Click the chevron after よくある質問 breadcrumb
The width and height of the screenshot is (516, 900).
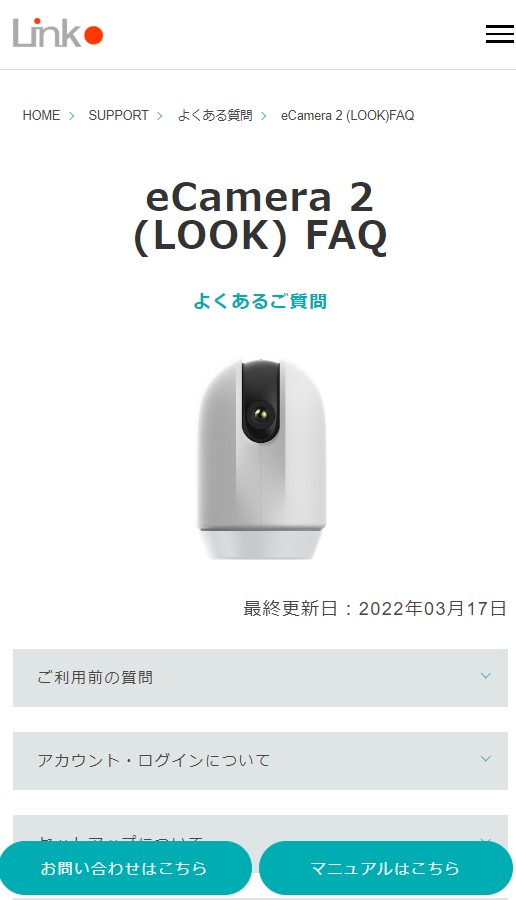(x=264, y=116)
